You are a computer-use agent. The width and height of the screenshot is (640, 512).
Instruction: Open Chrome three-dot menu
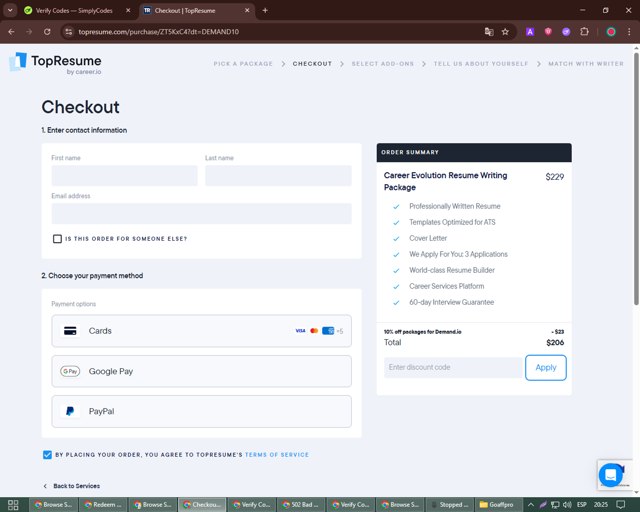pyautogui.click(x=629, y=32)
